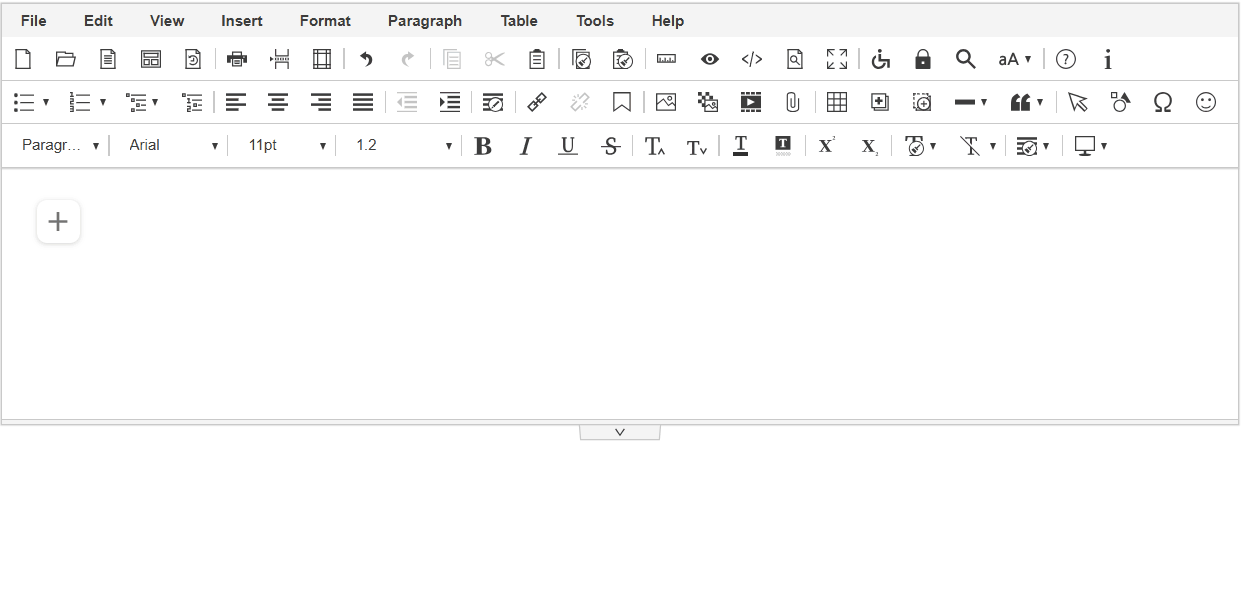The width and height of the screenshot is (1241, 611).
Task: Pick the text color
Action: (740, 146)
